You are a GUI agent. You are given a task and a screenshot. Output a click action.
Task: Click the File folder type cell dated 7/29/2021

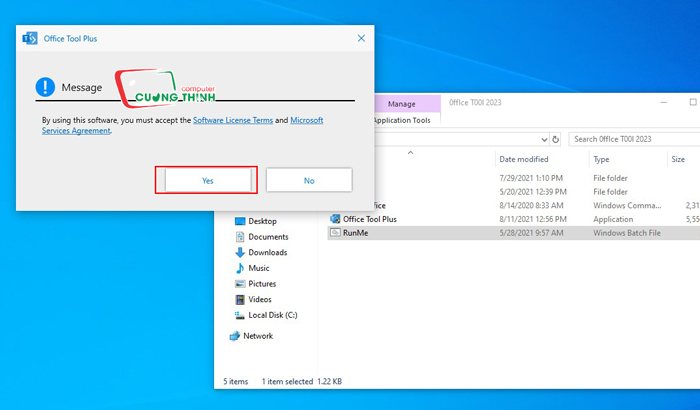coord(610,178)
